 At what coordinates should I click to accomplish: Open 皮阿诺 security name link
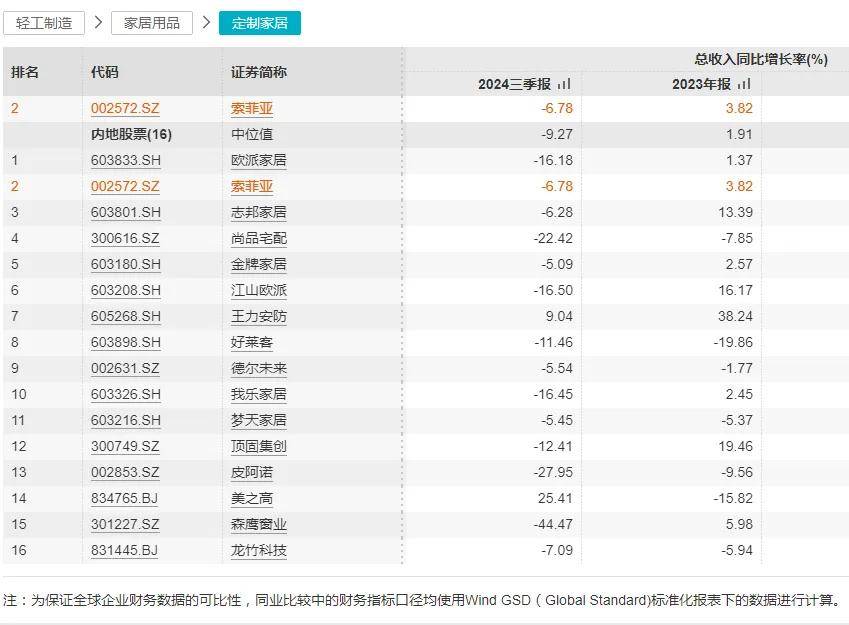(252, 472)
